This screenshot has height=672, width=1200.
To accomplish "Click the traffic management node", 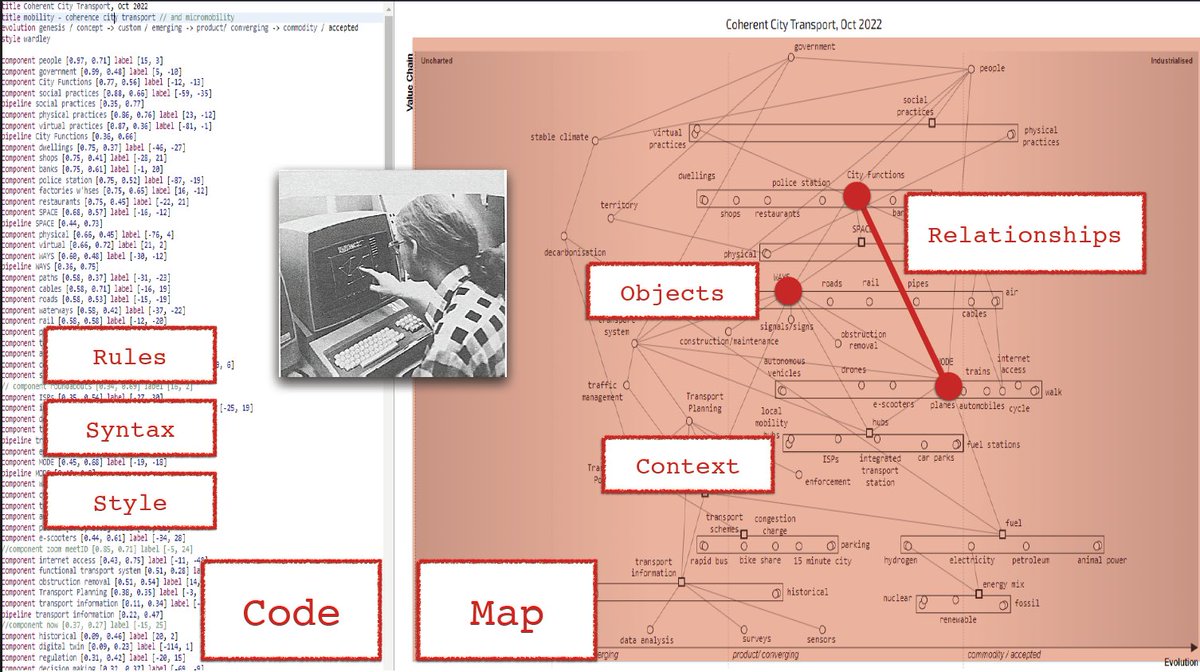I will point(627,385).
